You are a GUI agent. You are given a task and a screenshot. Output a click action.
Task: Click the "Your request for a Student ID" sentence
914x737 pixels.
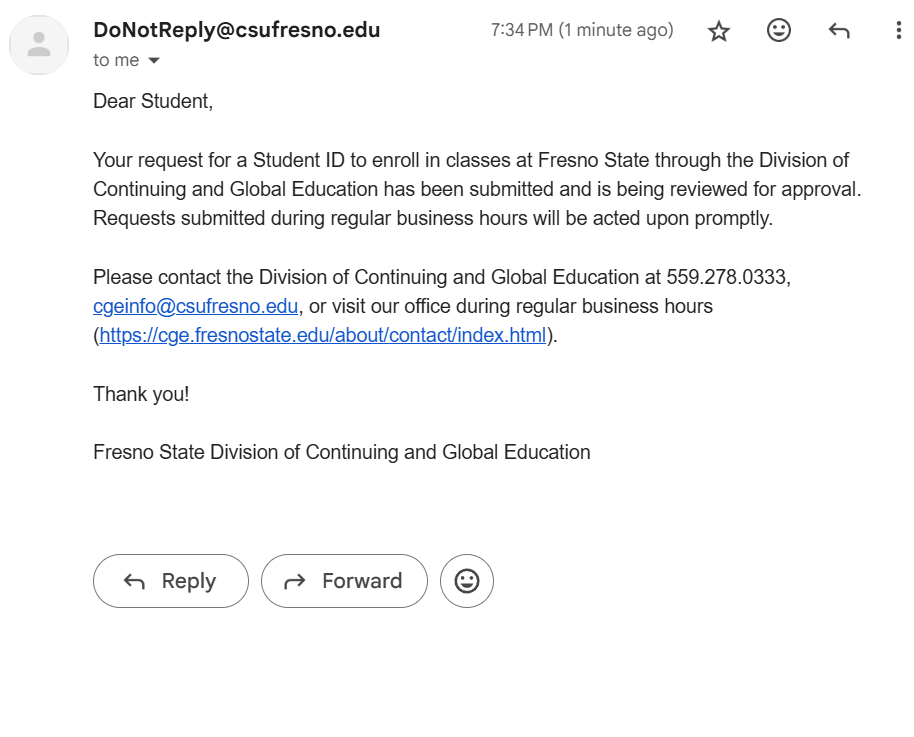[x=300, y=160]
